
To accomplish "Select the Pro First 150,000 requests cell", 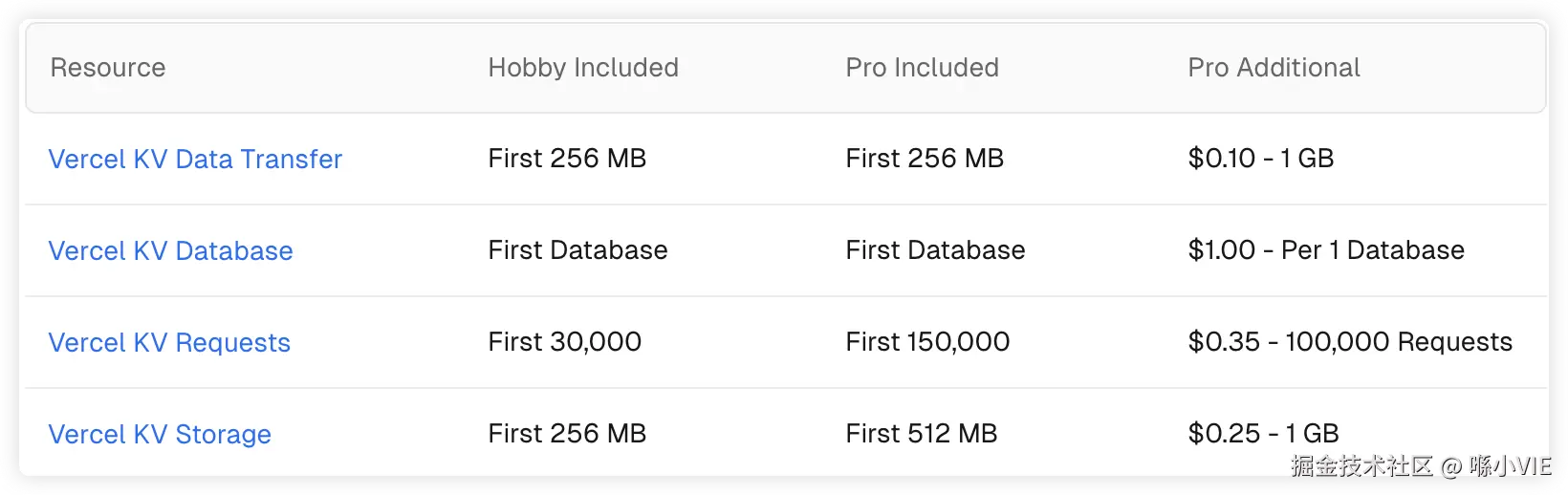I will 927,342.
